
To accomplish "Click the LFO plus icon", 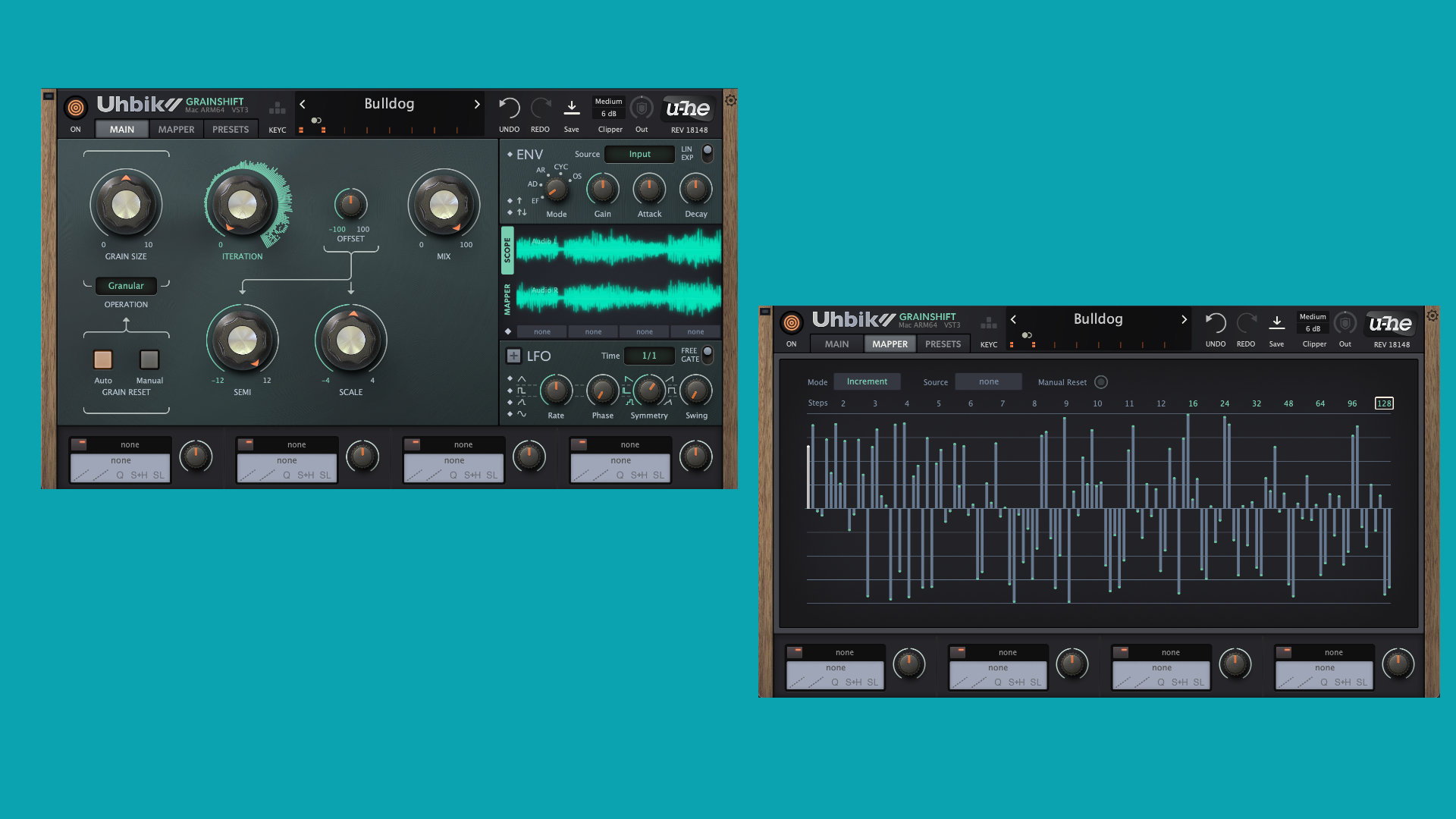I will click(513, 356).
